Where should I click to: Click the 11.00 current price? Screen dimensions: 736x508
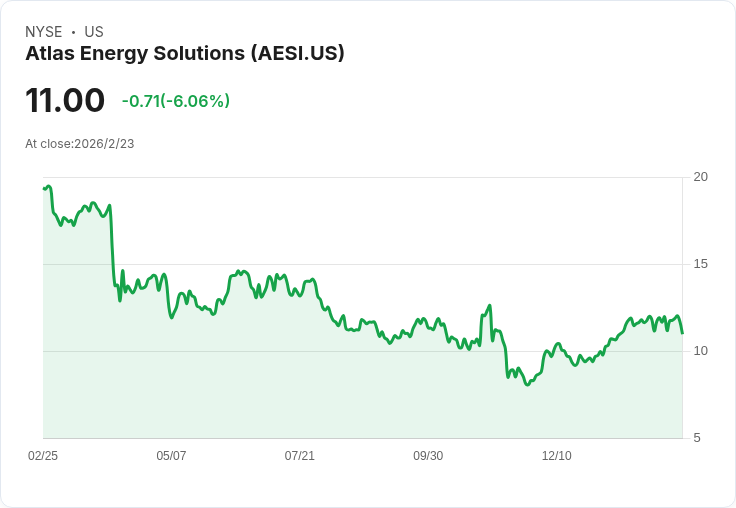(65, 100)
